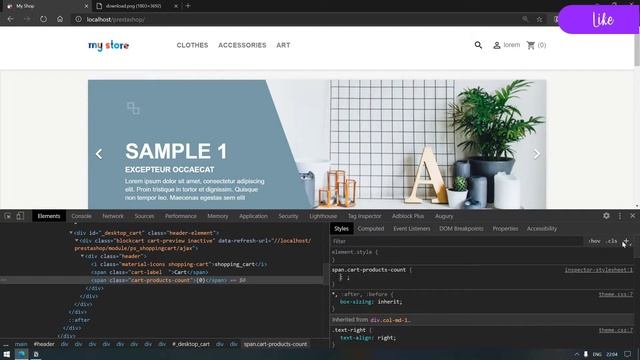Switch to the Sources tab
640x360 pixels.
coord(144,216)
